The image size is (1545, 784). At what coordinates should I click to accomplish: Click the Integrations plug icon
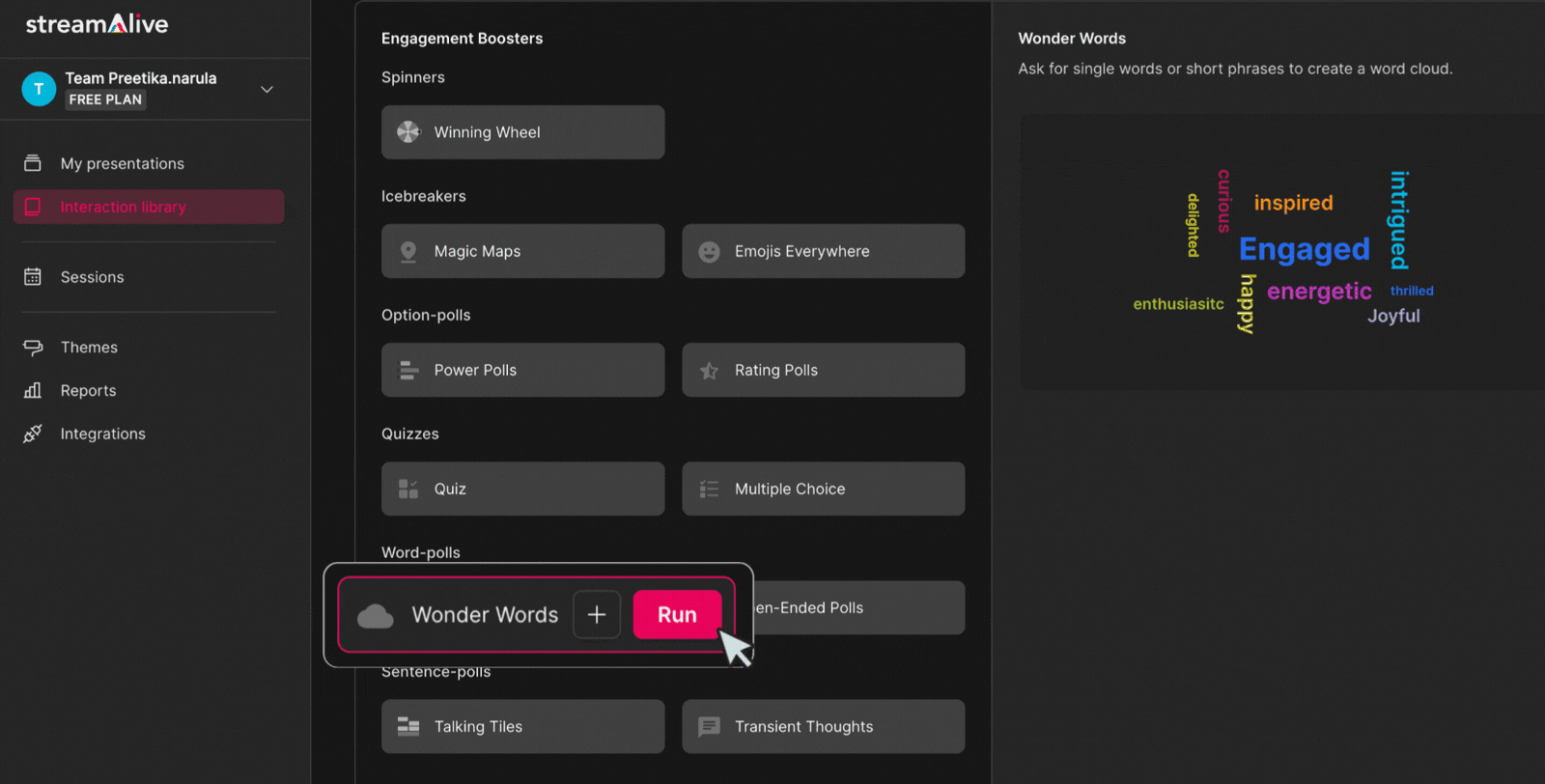point(33,434)
